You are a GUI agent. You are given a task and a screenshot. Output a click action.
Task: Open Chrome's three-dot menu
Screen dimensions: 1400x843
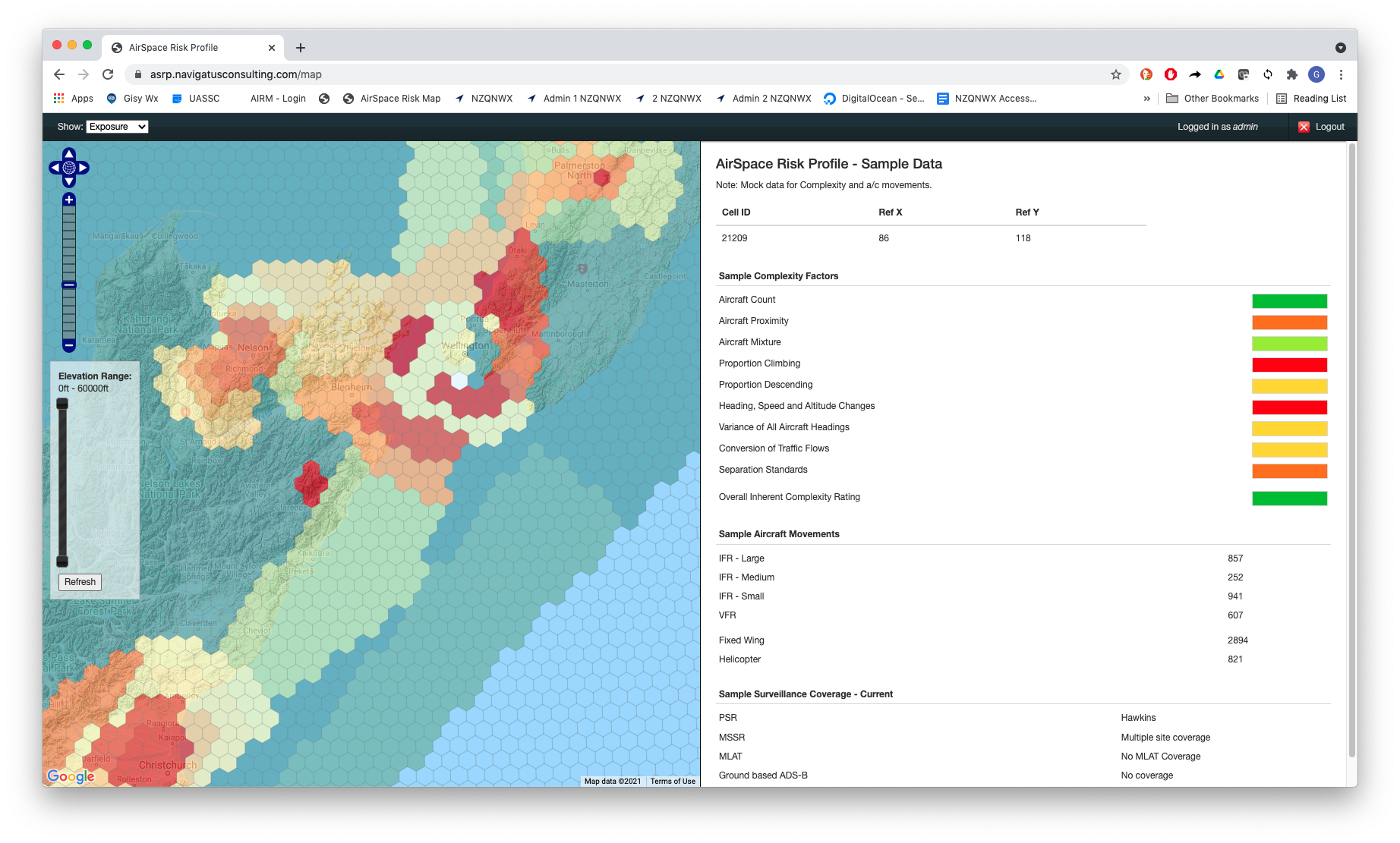point(1341,74)
